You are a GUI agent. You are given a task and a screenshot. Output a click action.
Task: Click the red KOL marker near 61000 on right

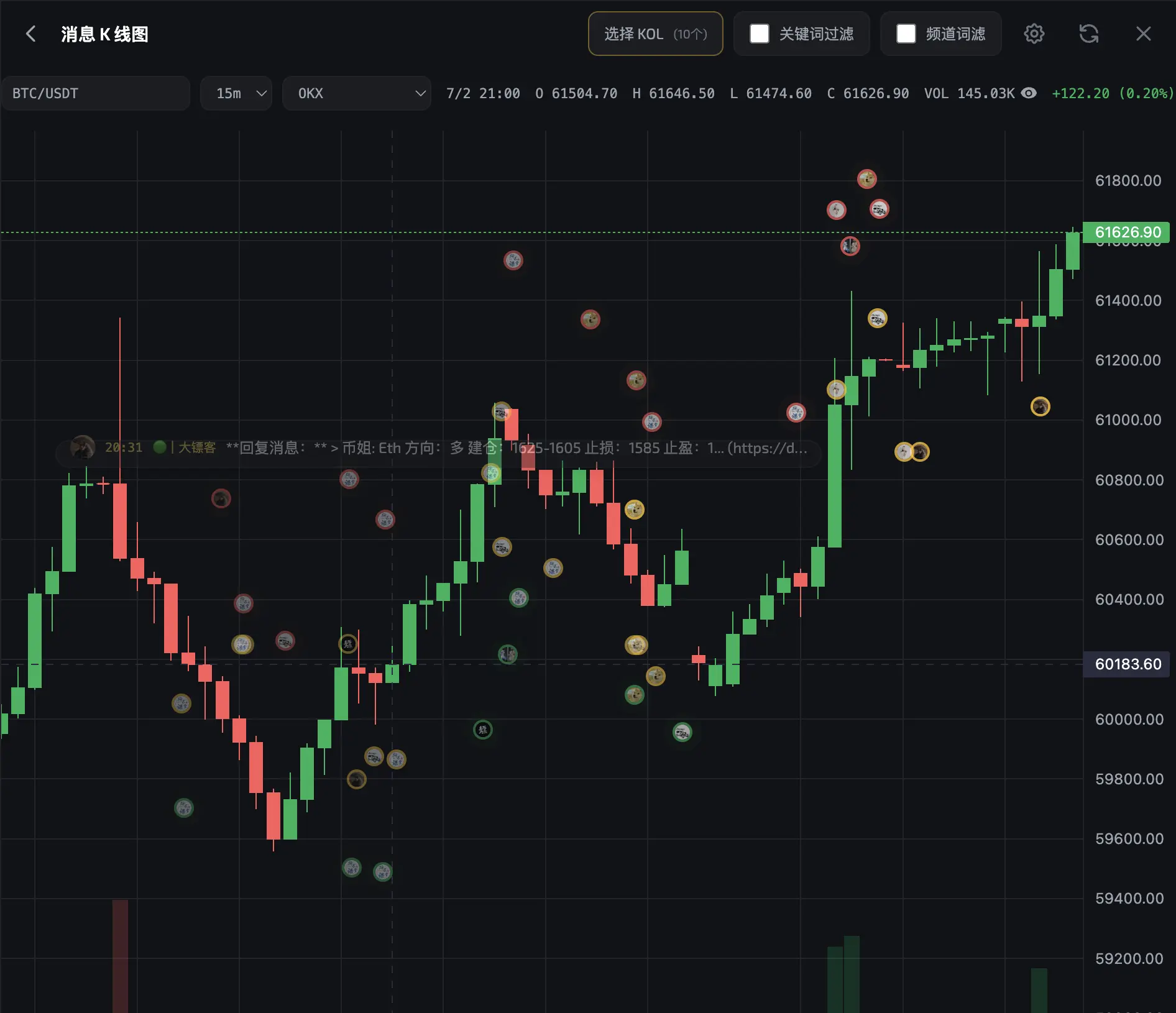click(x=796, y=412)
